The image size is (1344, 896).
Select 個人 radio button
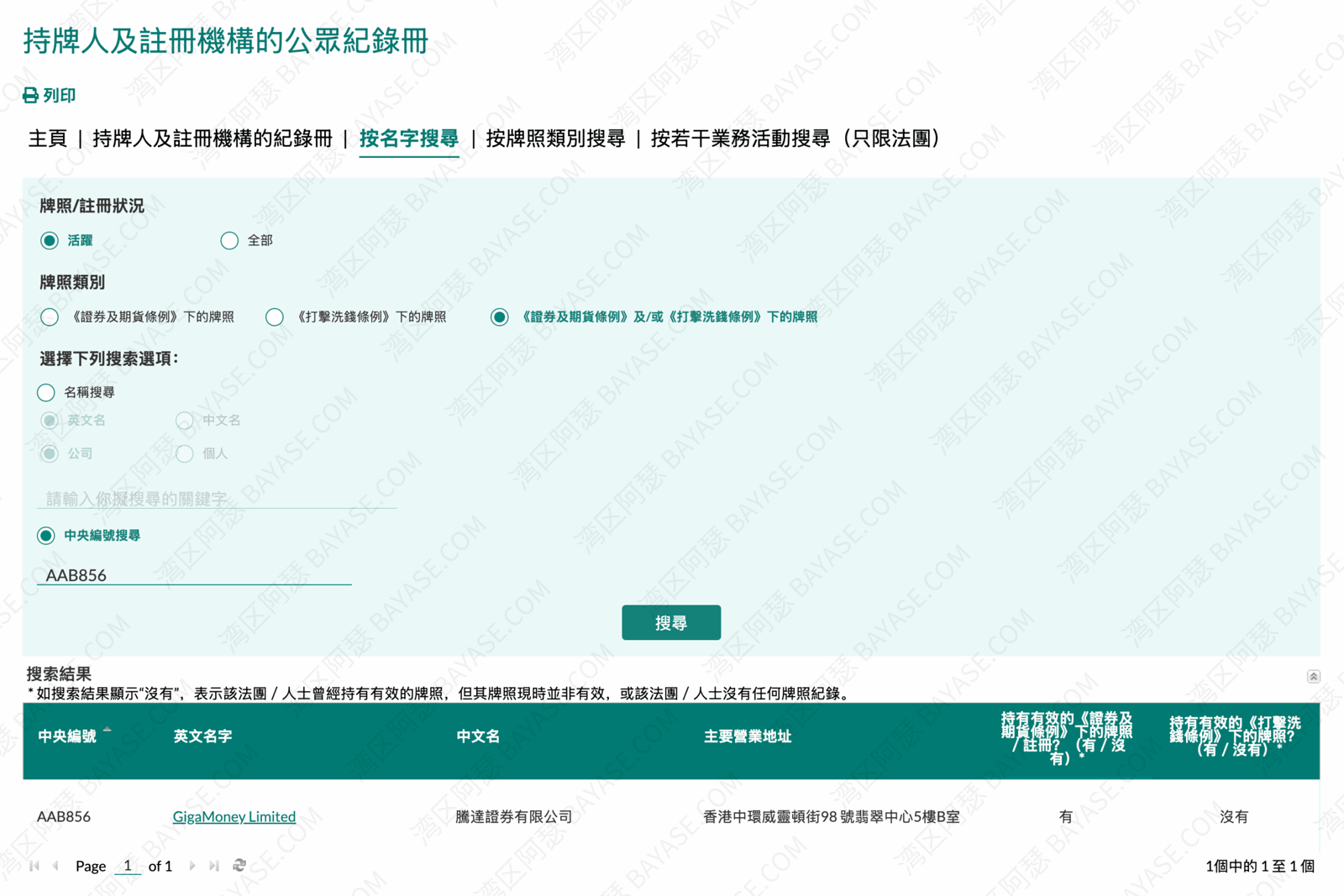185,453
